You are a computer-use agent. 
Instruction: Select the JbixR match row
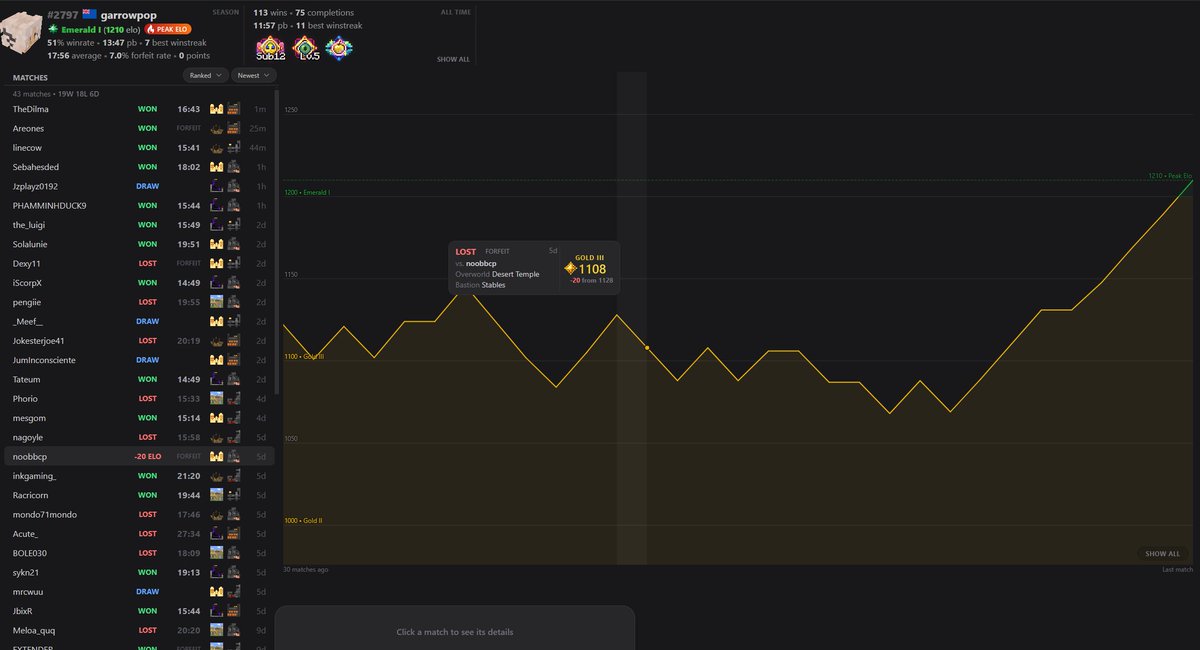tap(139, 611)
